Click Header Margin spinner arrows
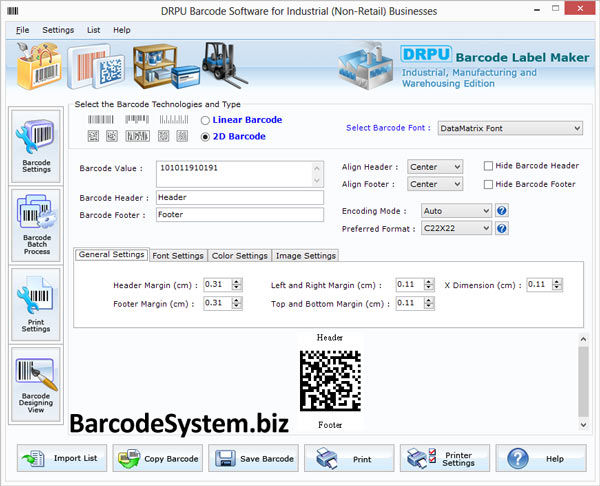Image resolution: width=600 pixels, height=486 pixels. coord(236,284)
